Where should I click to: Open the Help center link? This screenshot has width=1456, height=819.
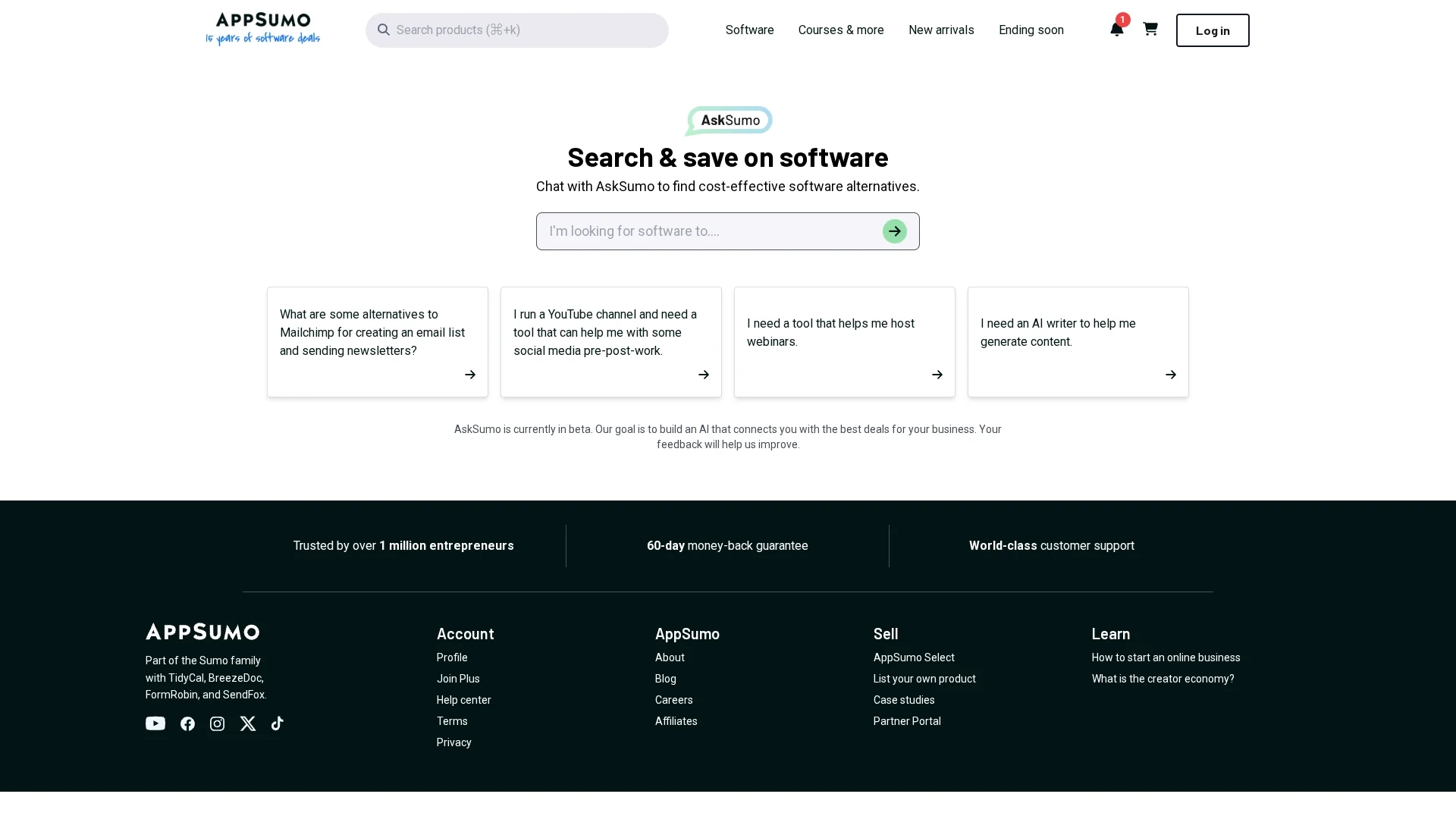pos(464,700)
